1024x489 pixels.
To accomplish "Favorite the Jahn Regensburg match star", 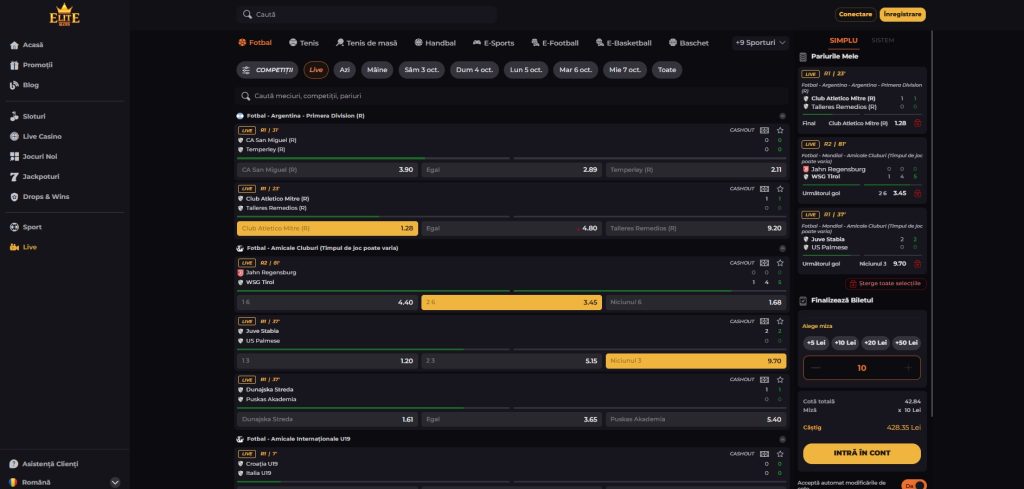I will (780, 263).
